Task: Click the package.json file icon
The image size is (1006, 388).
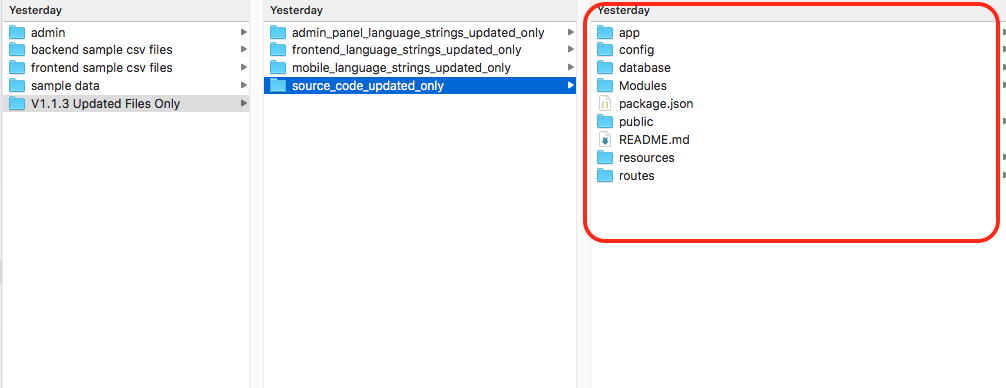Action: pos(604,103)
